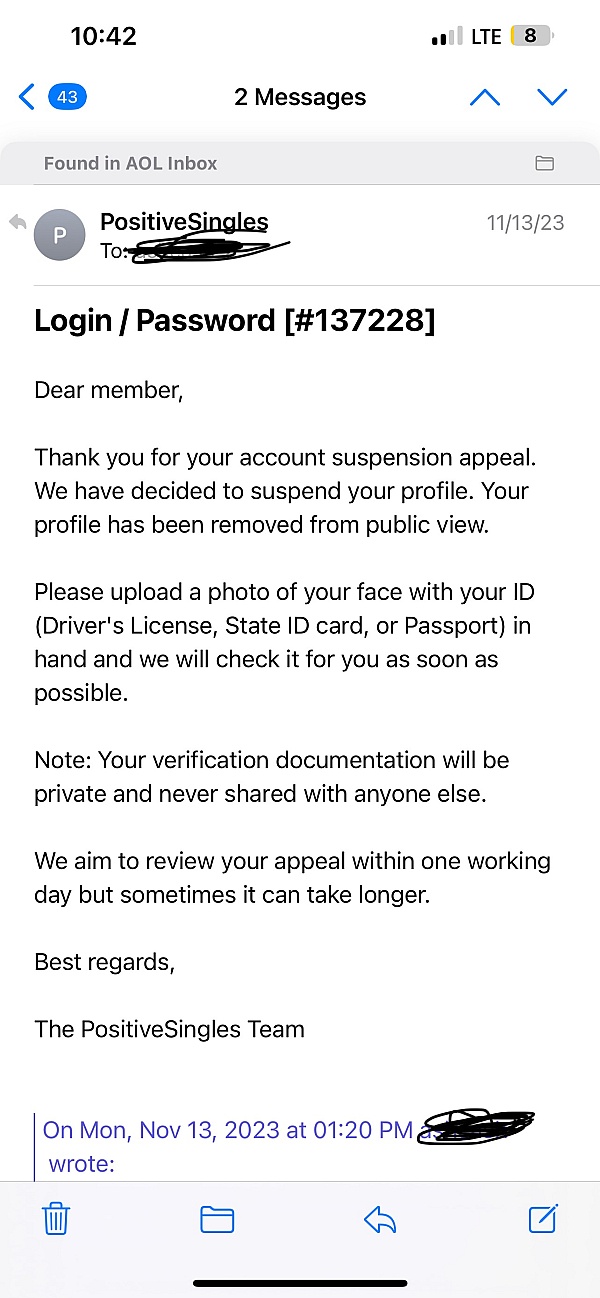Image resolution: width=600 pixels, height=1298 pixels.
Task: Tap the Login / Password subject line
Action: click(x=235, y=321)
